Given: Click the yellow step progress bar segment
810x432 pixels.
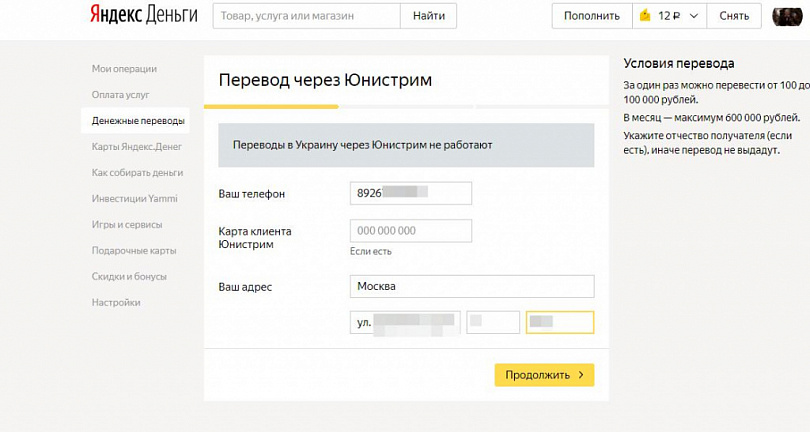Looking at the screenshot, I should pos(271,106).
